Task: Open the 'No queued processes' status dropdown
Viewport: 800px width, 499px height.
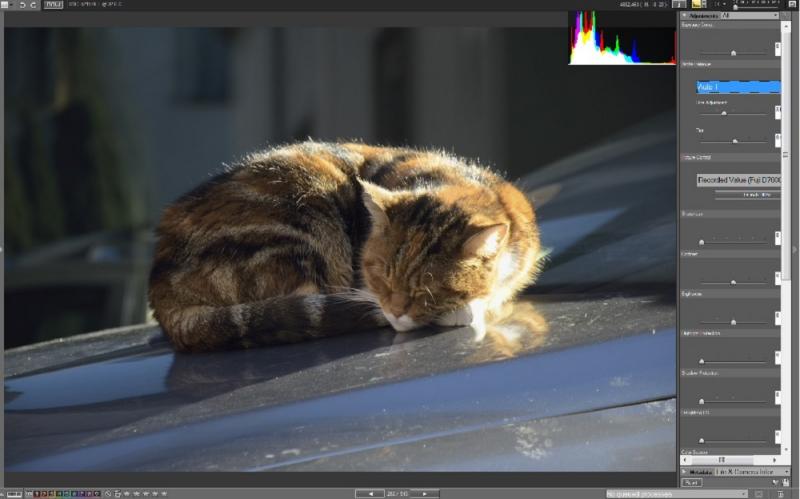Action: [x=677, y=494]
